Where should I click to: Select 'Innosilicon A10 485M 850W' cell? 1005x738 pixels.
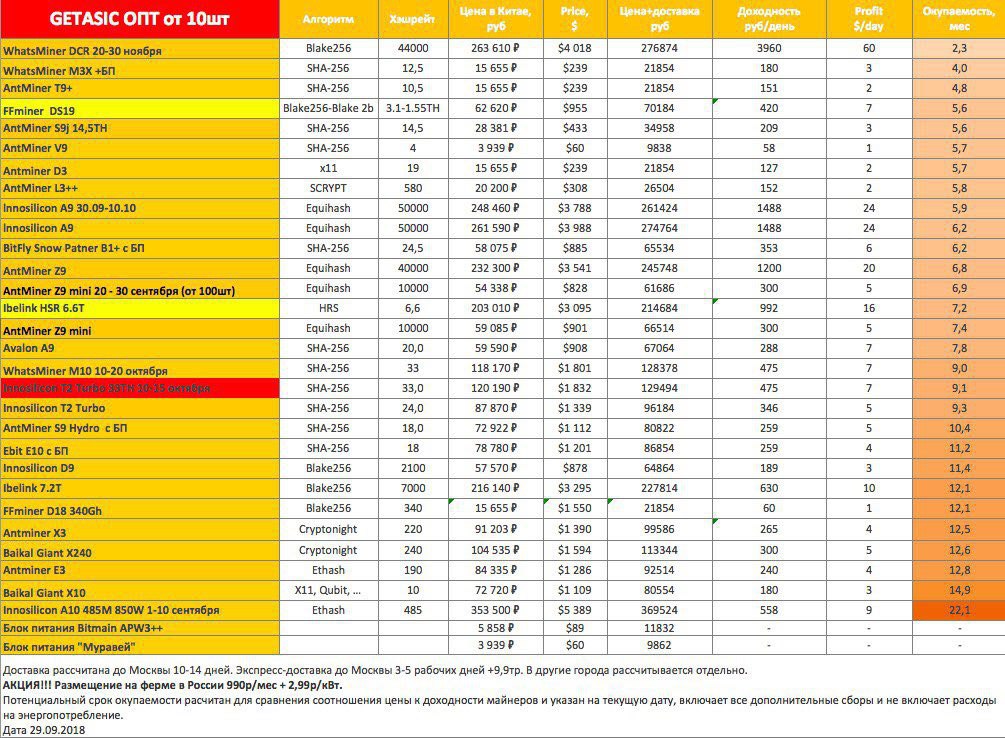point(140,610)
